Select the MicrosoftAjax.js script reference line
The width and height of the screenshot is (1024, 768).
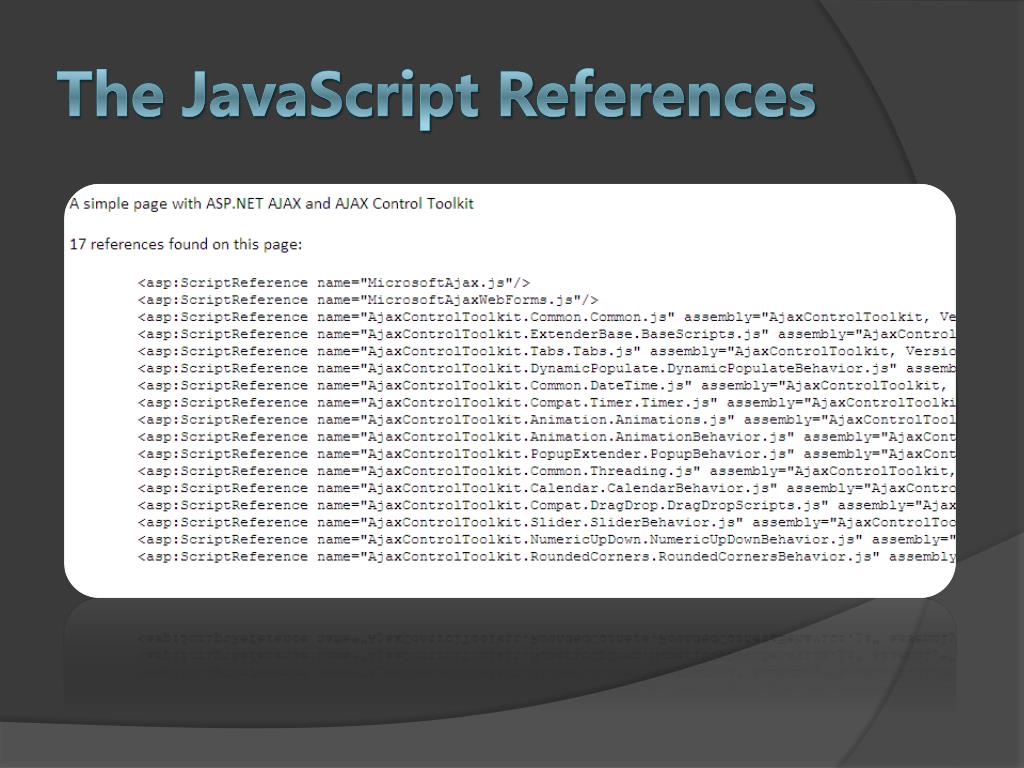pyautogui.click(x=334, y=283)
